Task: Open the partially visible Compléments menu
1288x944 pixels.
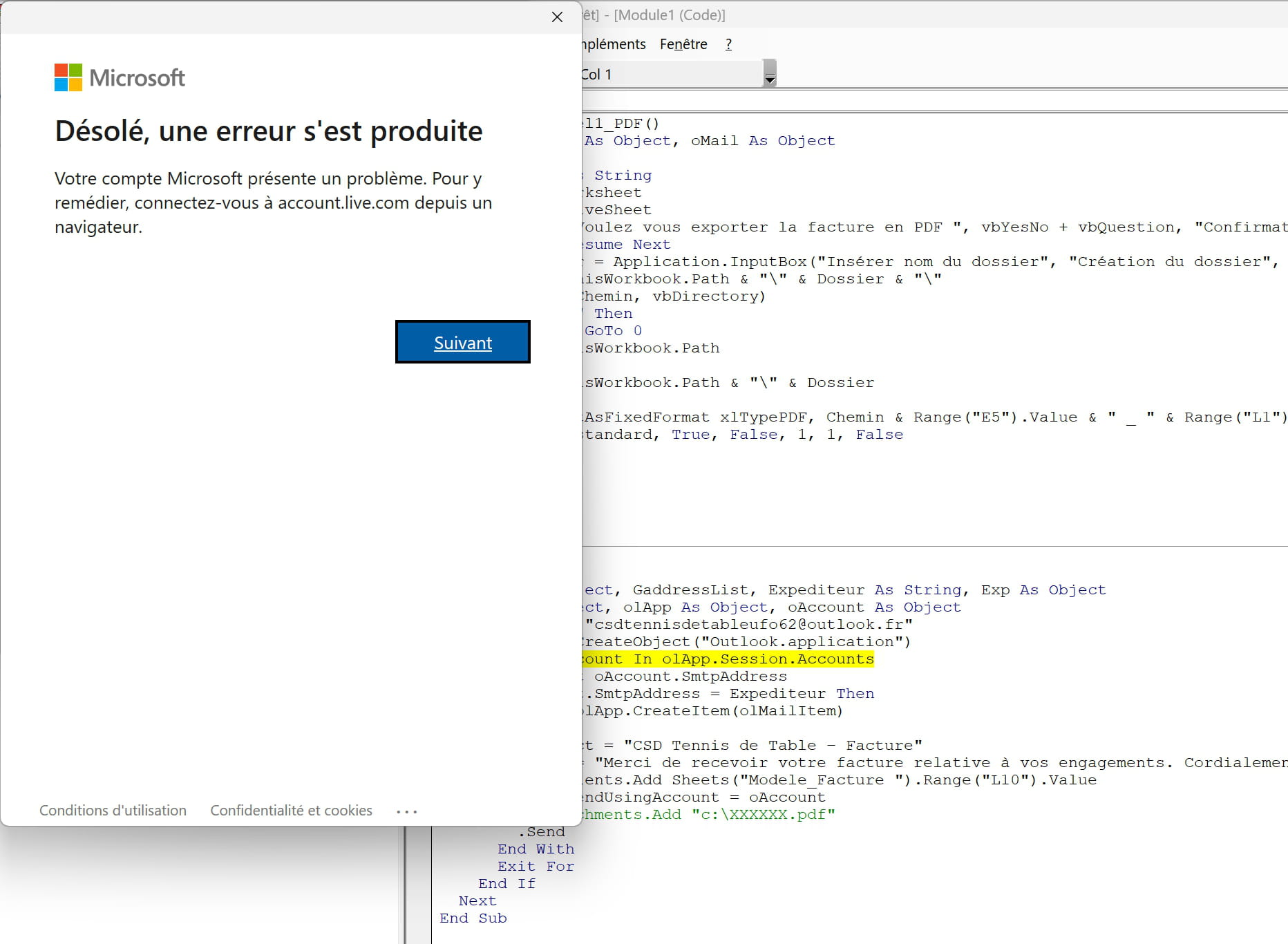Action: point(614,44)
